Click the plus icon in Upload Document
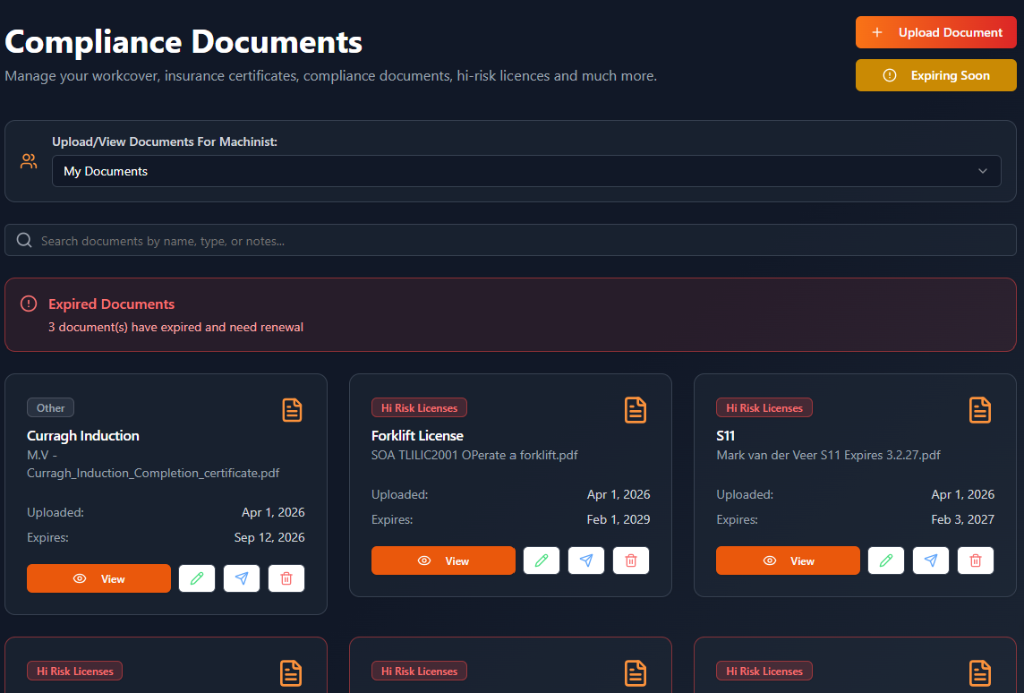 877,32
